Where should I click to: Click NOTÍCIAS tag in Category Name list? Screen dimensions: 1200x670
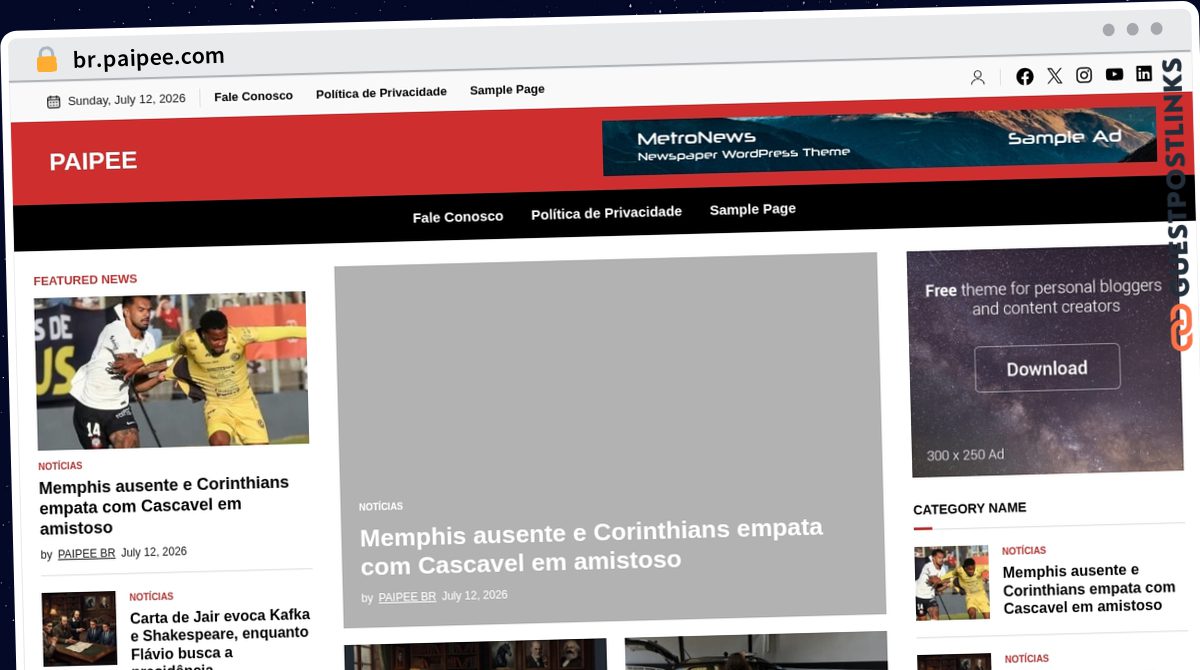(x=1024, y=551)
